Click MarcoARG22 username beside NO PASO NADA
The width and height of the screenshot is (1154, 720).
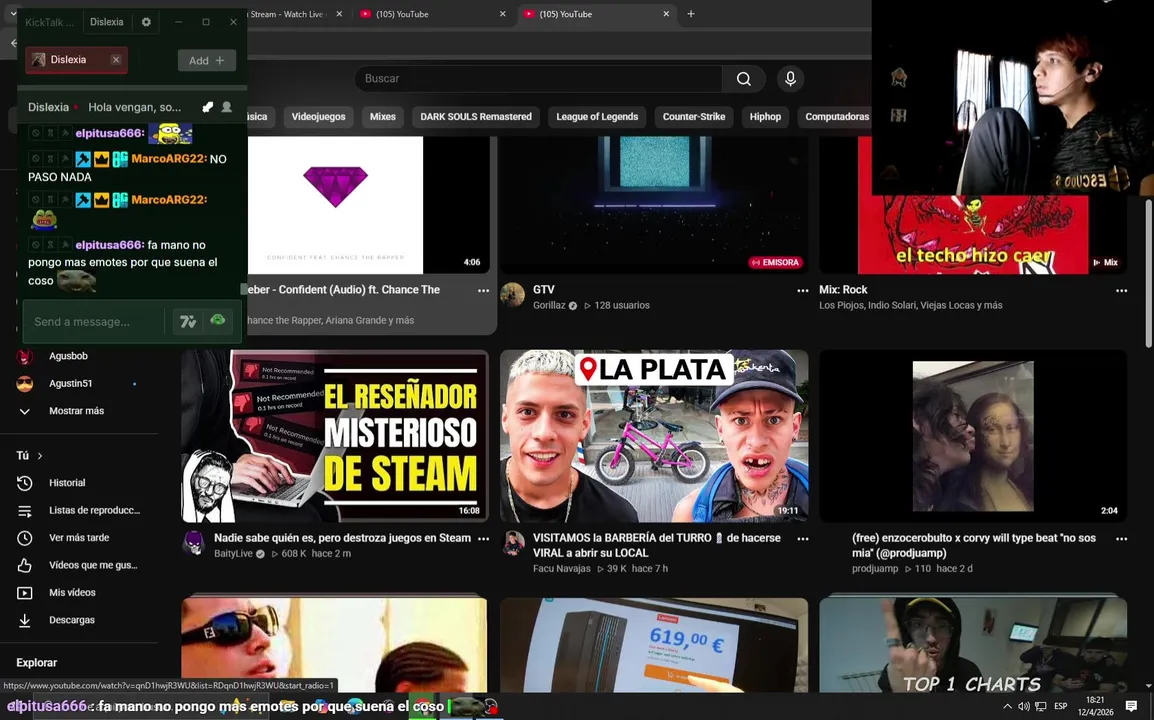(169, 159)
